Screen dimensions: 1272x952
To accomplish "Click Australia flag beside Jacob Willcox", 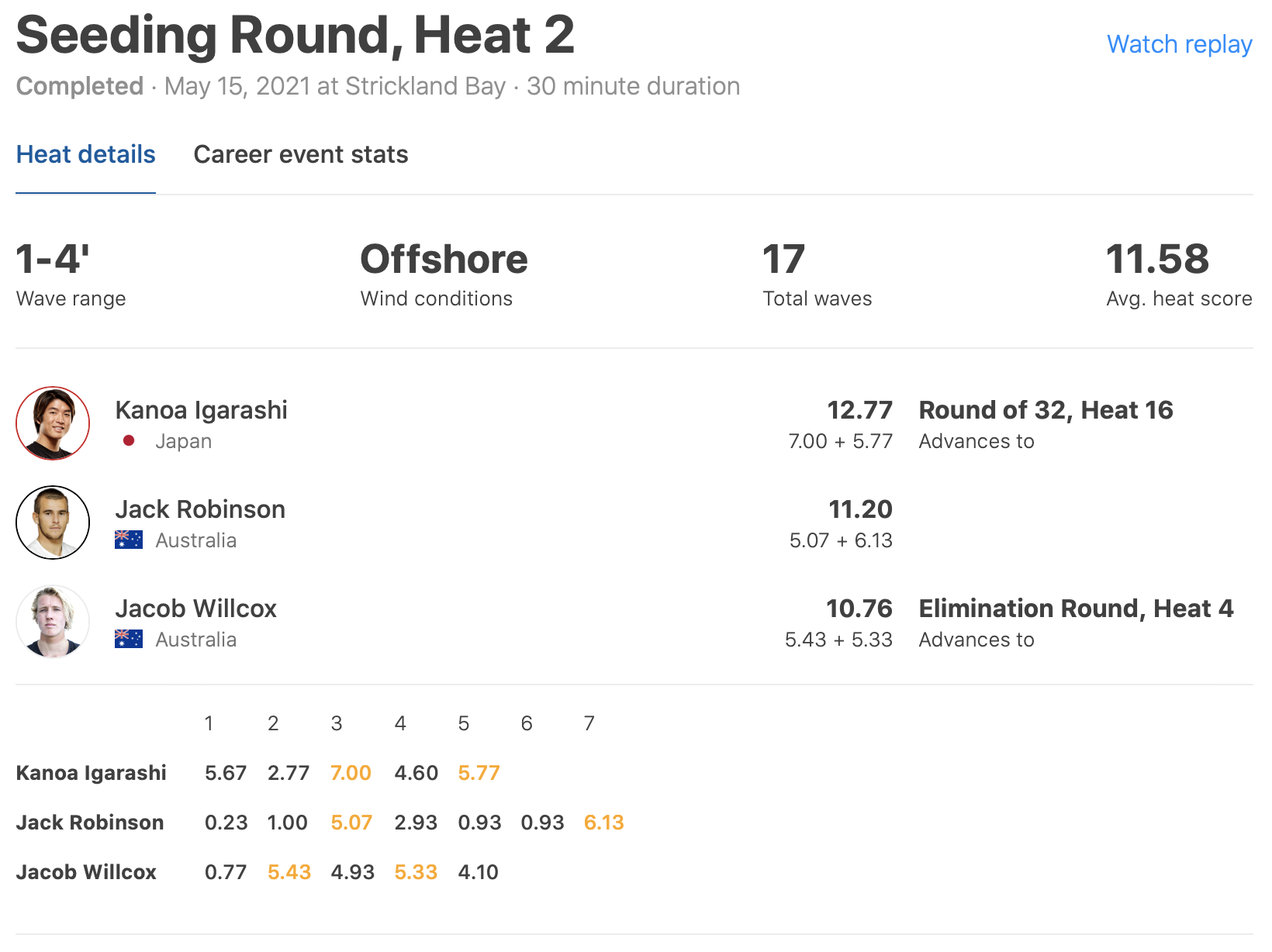I will pos(129,639).
